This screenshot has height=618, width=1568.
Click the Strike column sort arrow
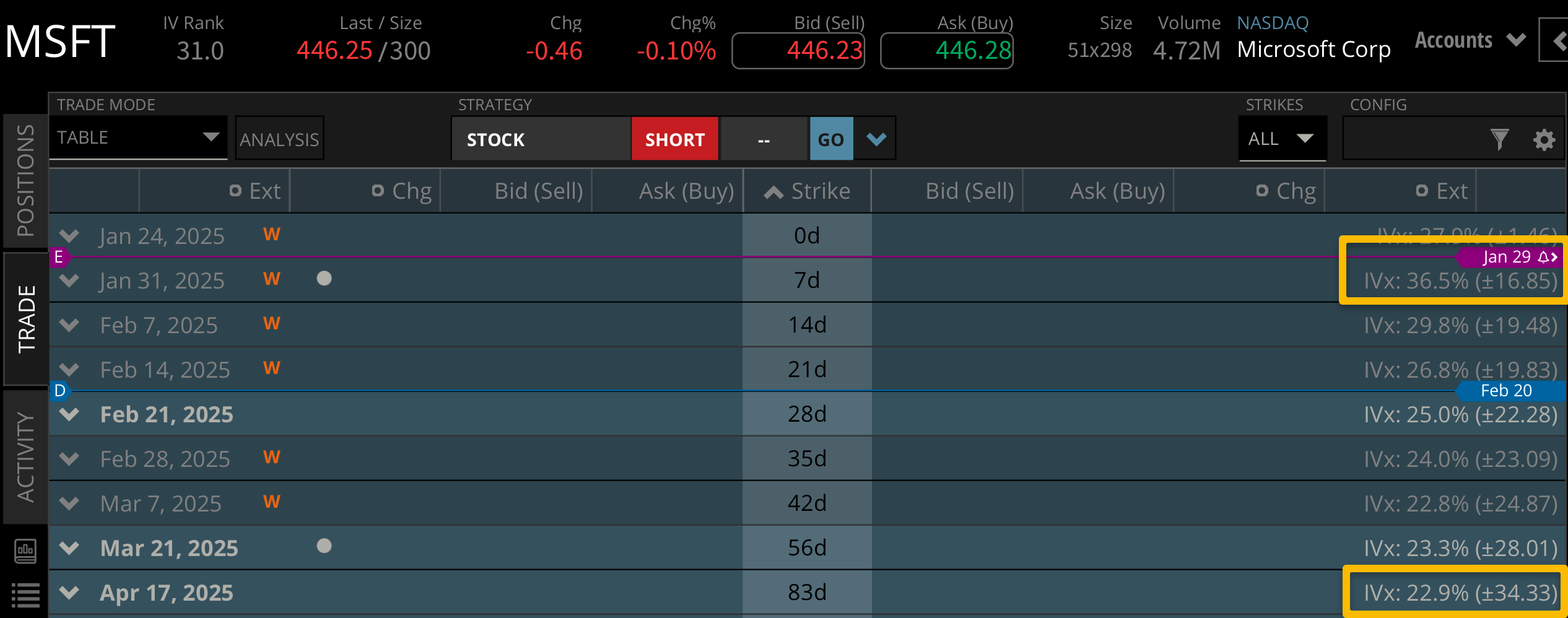(772, 191)
